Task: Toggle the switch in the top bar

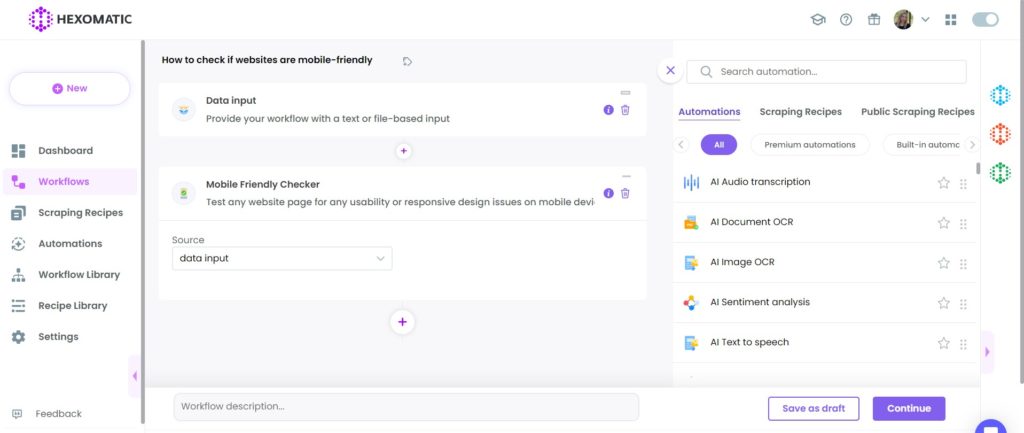Action: click(x=985, y=19)
